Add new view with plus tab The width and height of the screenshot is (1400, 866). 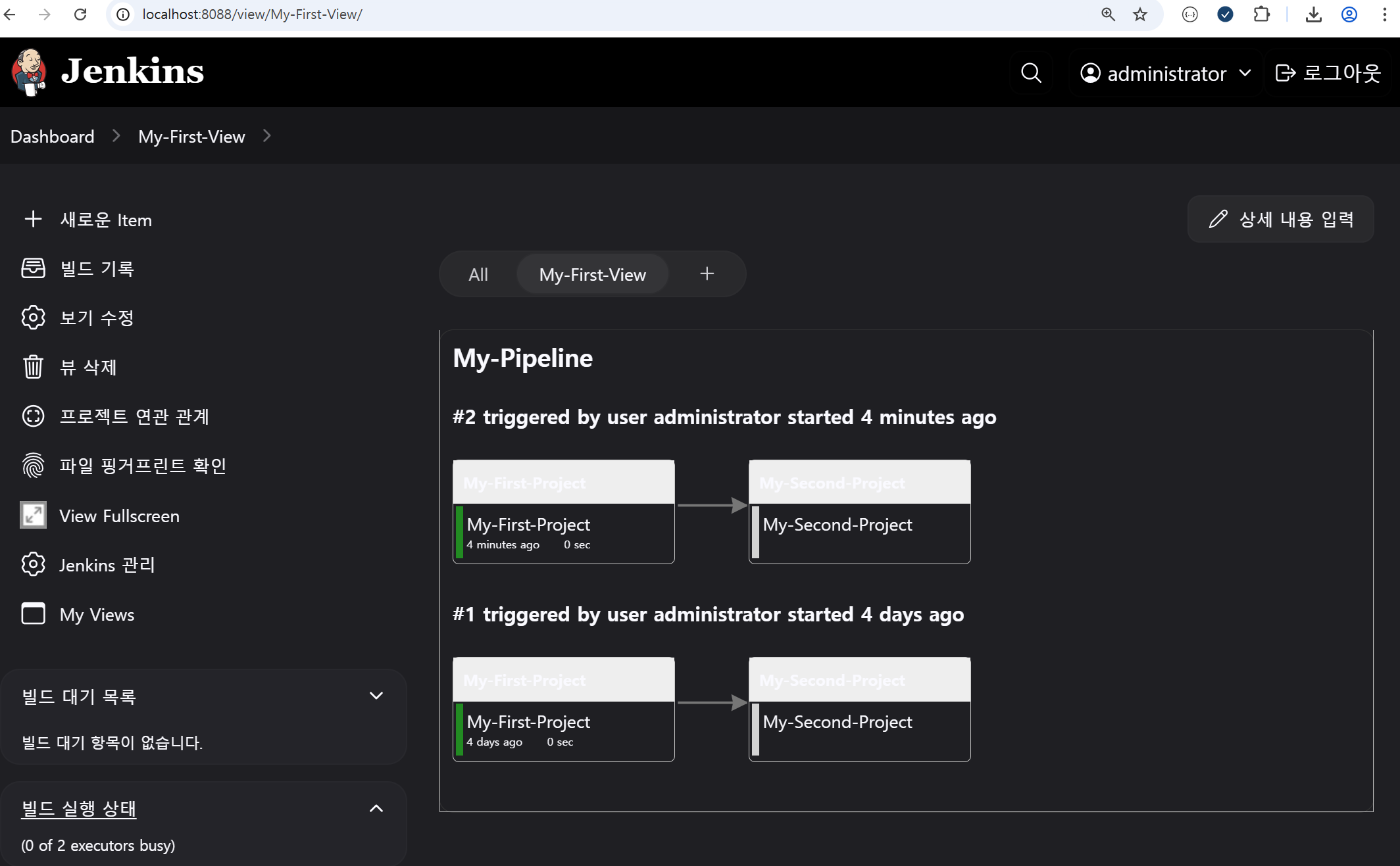(707, 274)
